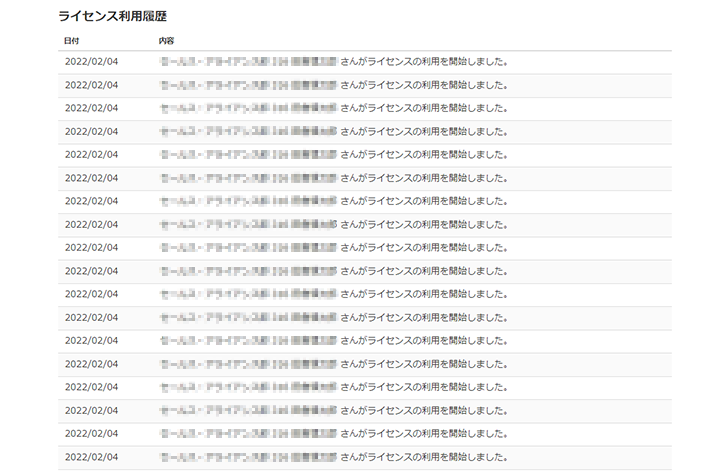Image resolution: width=728 pixels, height=472 pixels.
Task: Click the fifth row's date cell
Action: click(91, 155)
